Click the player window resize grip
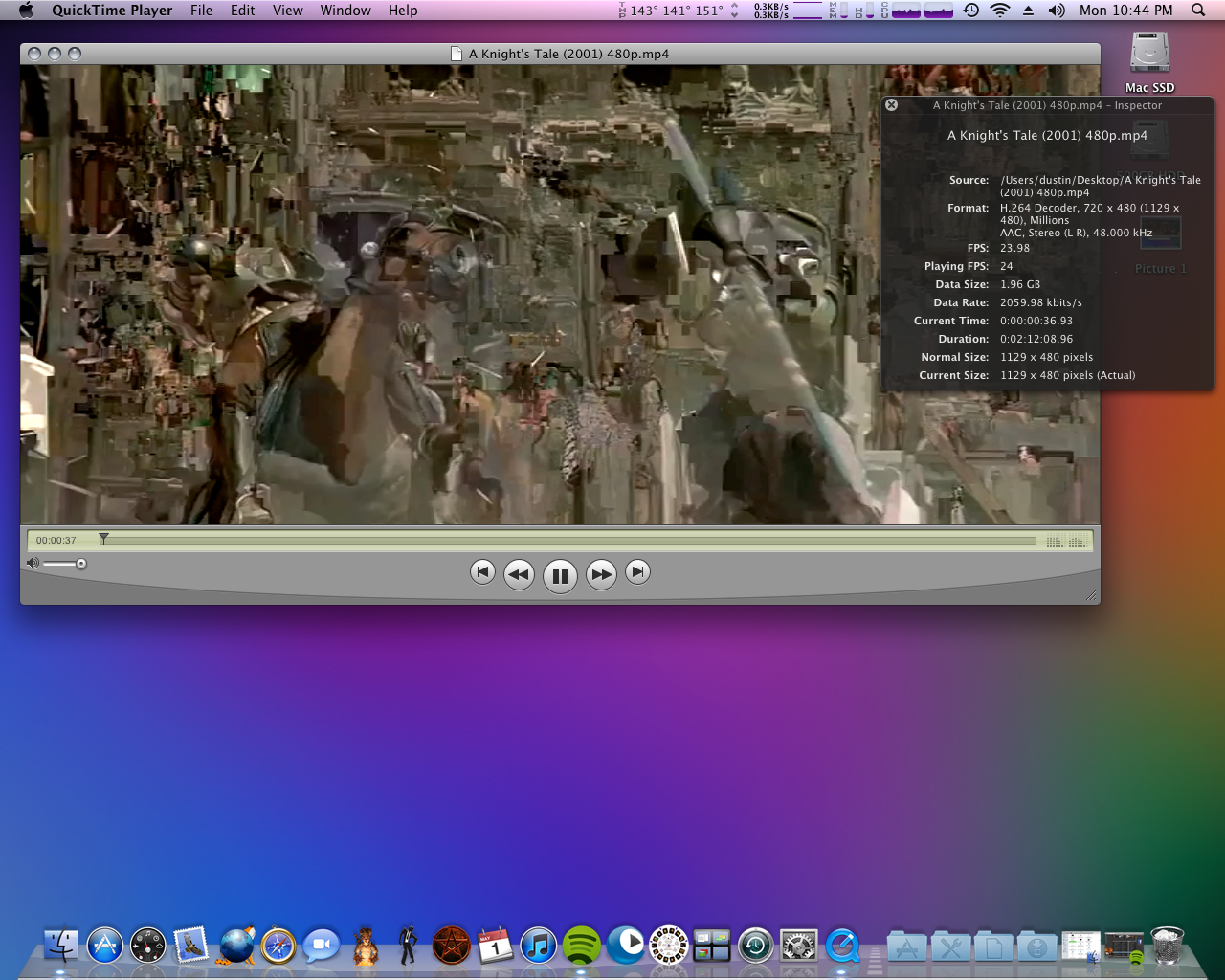This screenshot has width=1225, height=980. coord(1091,596)
